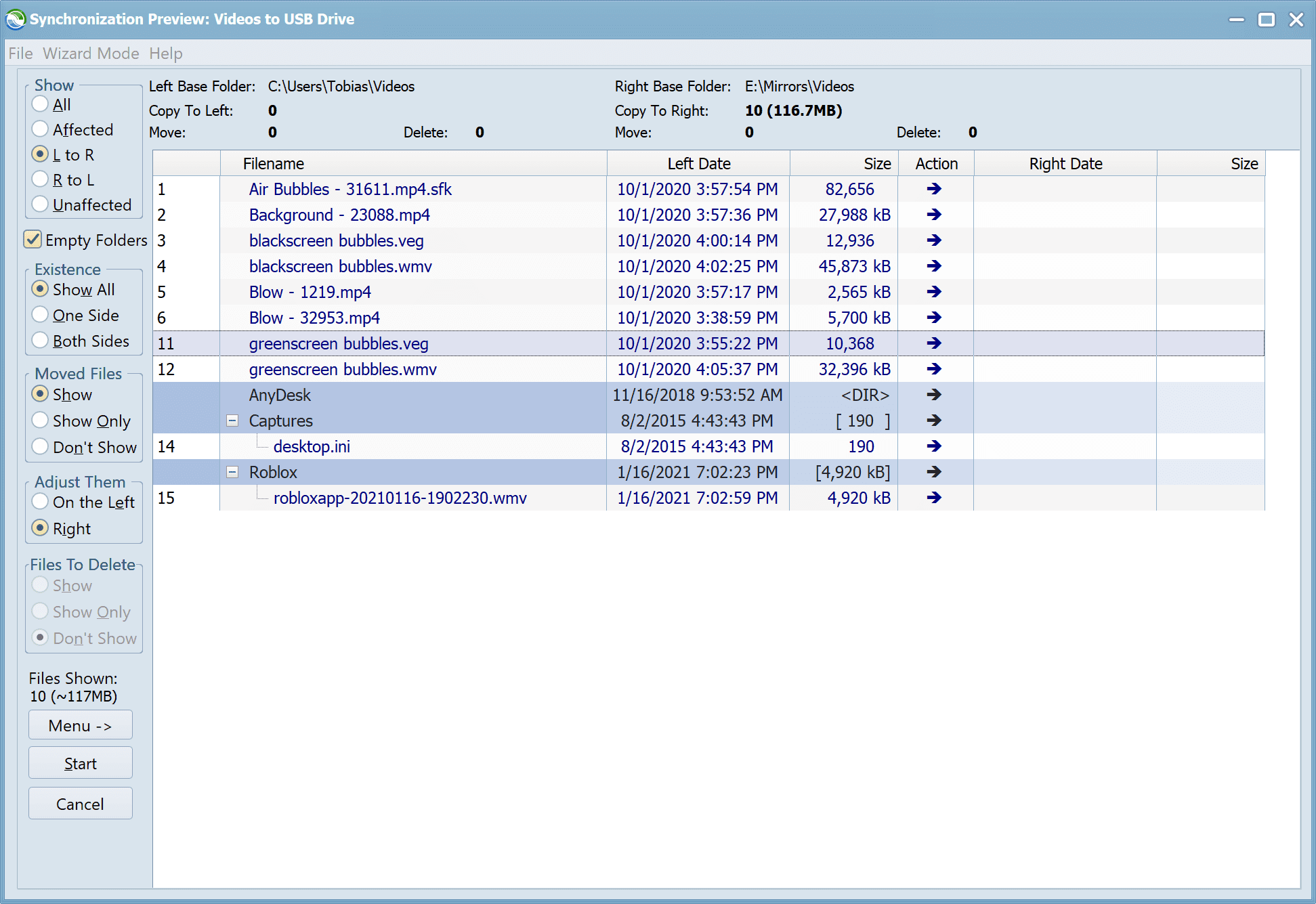
Task: Collapse the Roblox folder expander
Action: click(x=231, y=472)
